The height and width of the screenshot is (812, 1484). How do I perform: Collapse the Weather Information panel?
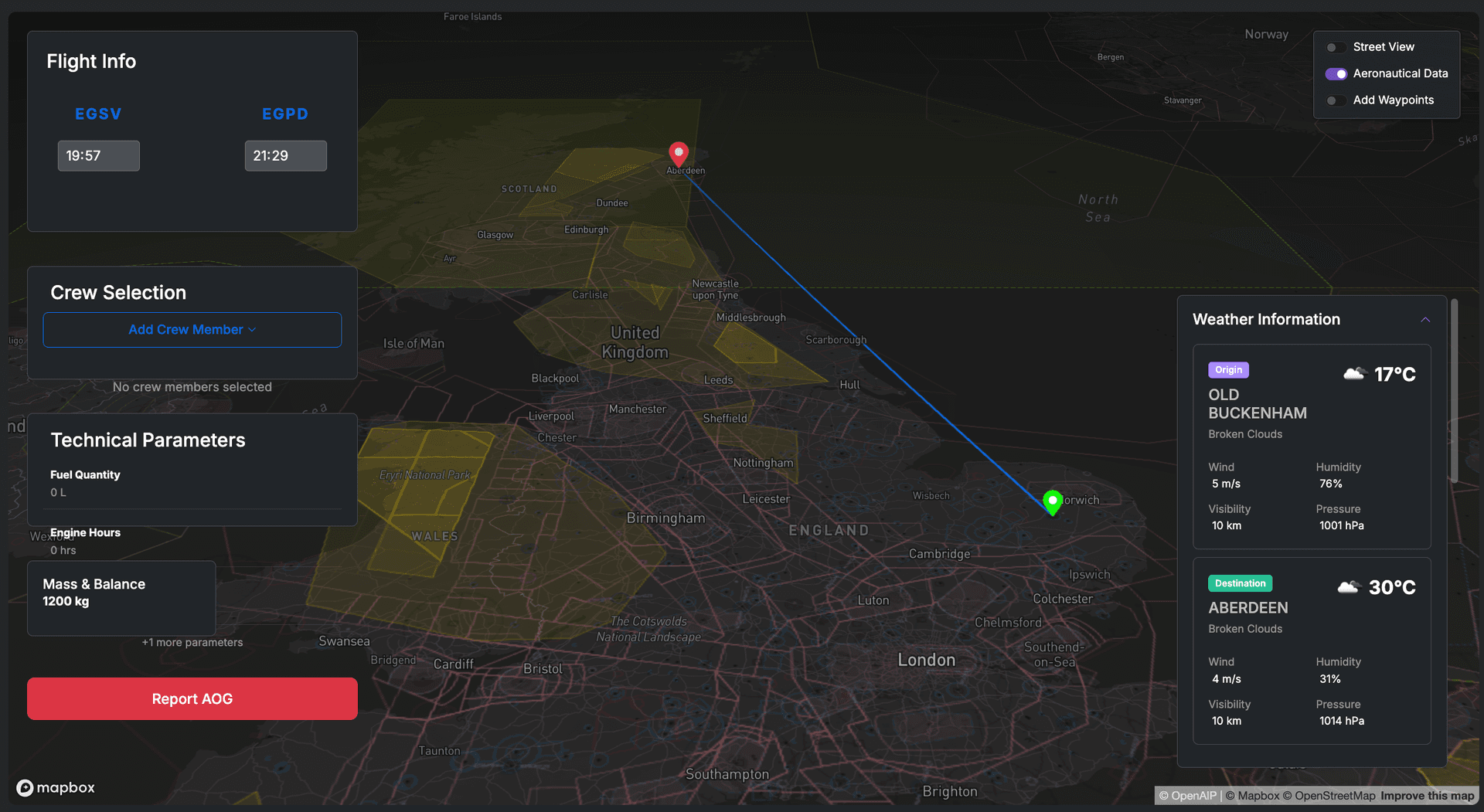[1424, 320]
